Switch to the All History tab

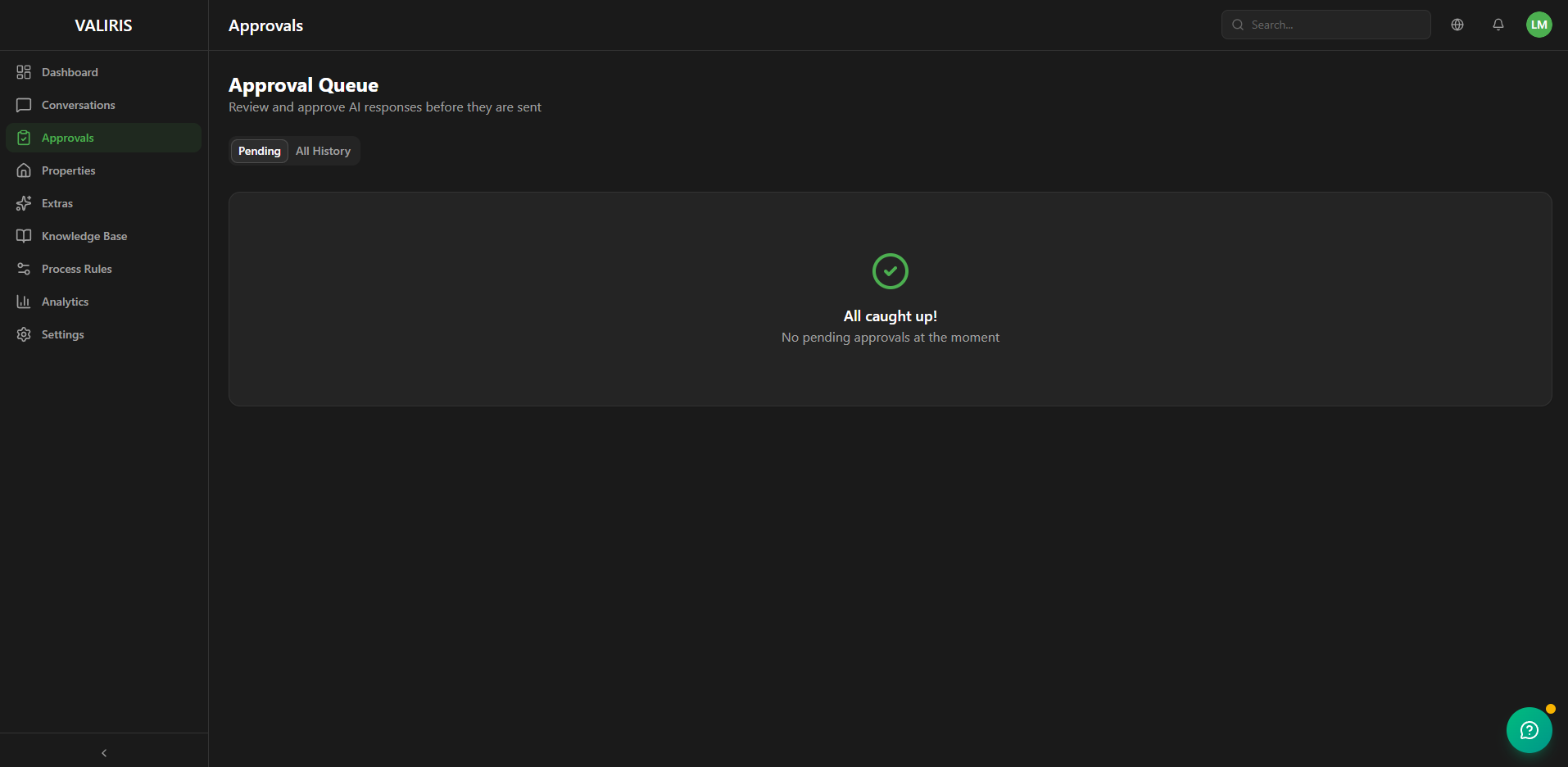[x=323, y=151]
